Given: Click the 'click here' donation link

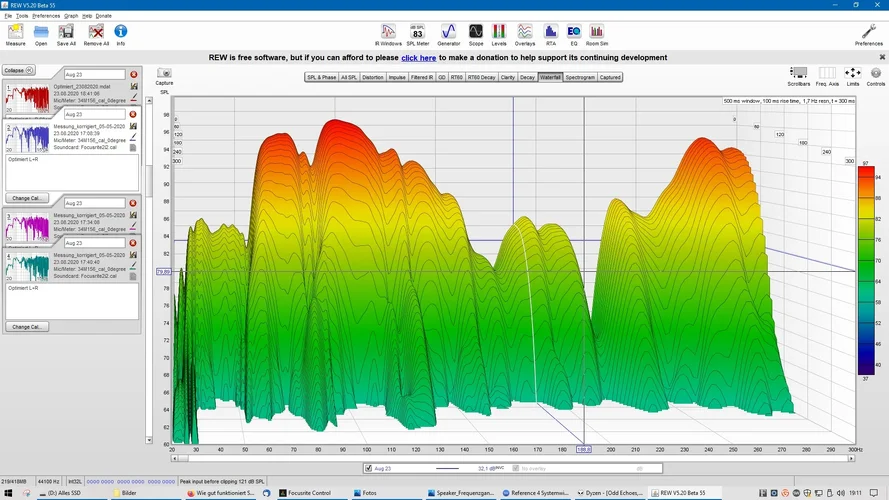Looking at the screenshot, I should point(418,58).
